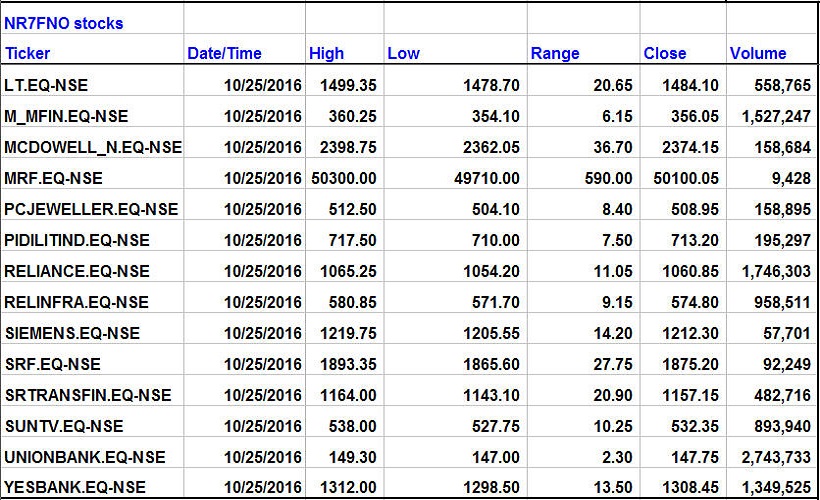
Task: Select the Ticker column header
Action: coord(28,53)
